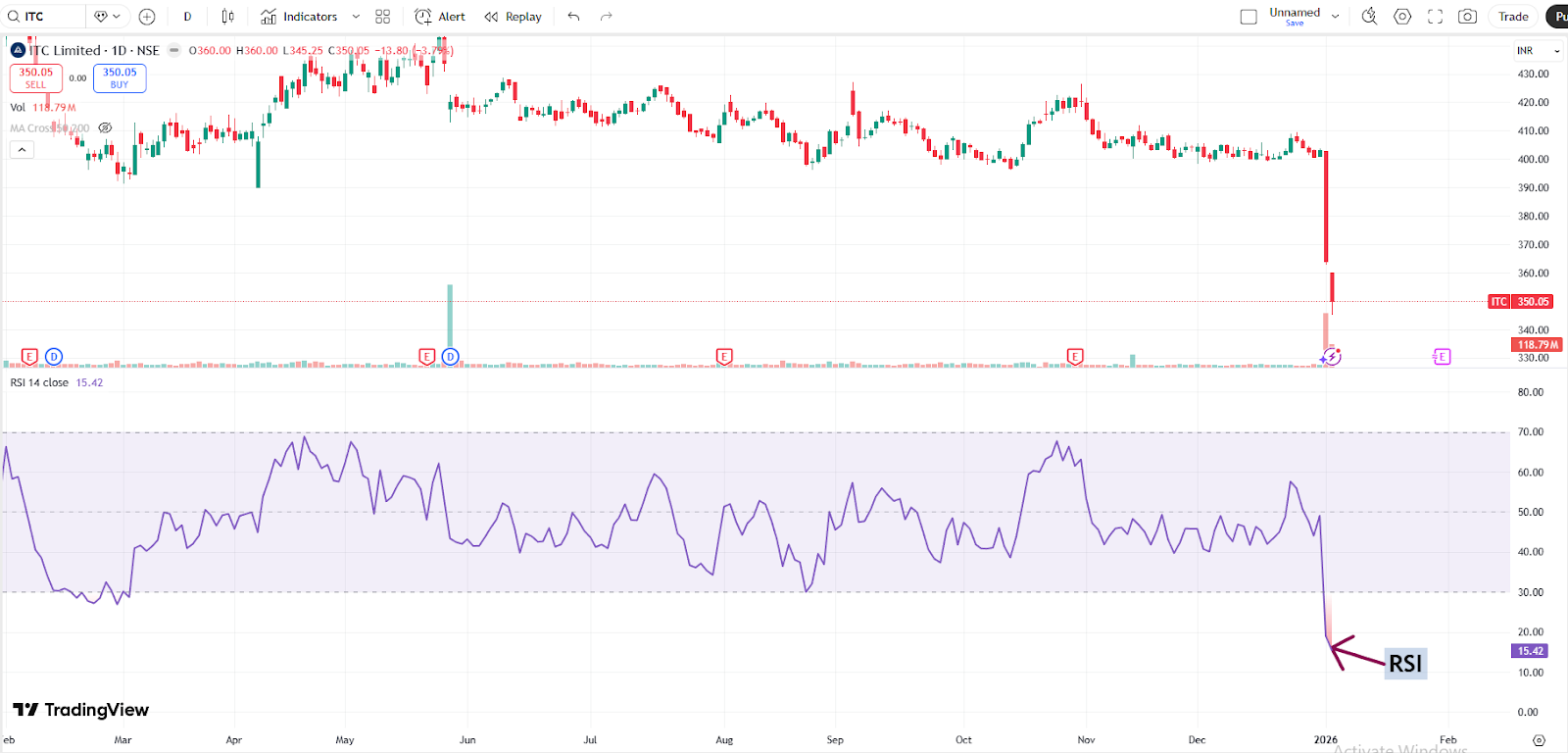Viewport: 1568px width, 753px height.
Task: Click the undo arrow in the toolbar
Action: coord(573,17)
